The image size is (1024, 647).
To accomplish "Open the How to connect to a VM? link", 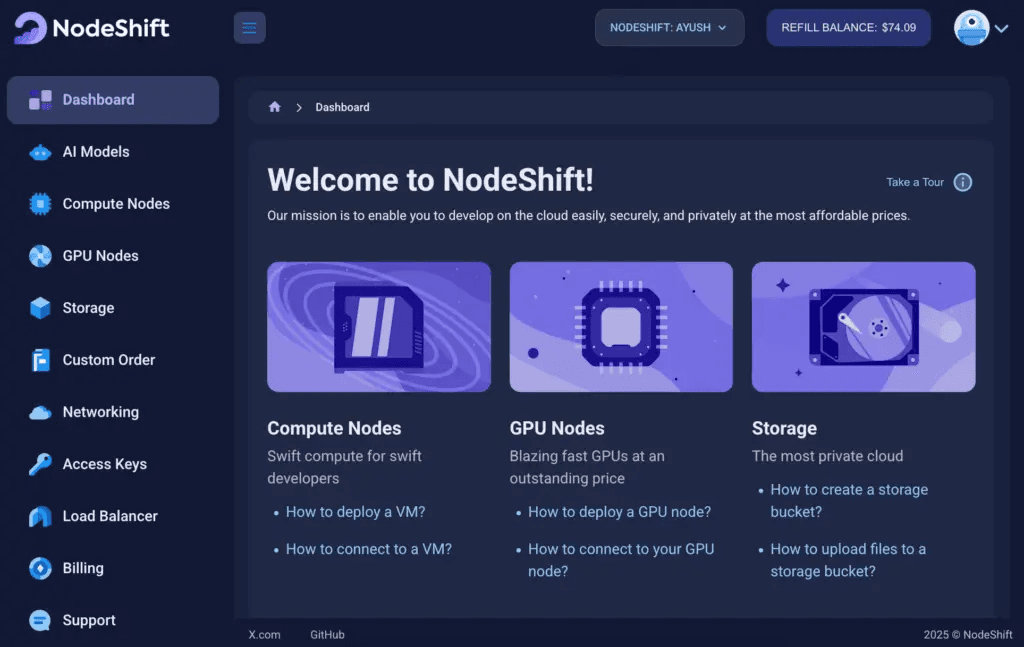I will (369, 549).
